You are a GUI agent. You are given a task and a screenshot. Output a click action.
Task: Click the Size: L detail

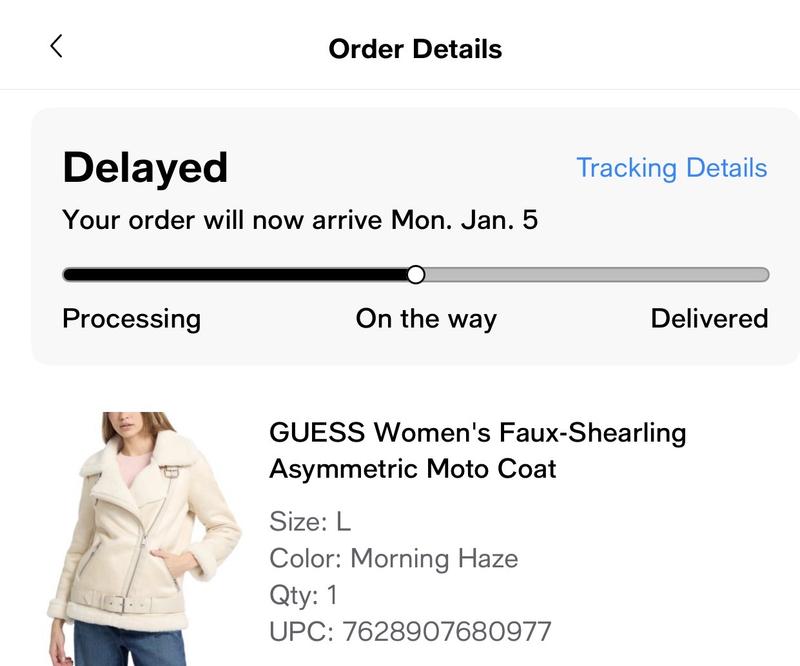(310, 521)
